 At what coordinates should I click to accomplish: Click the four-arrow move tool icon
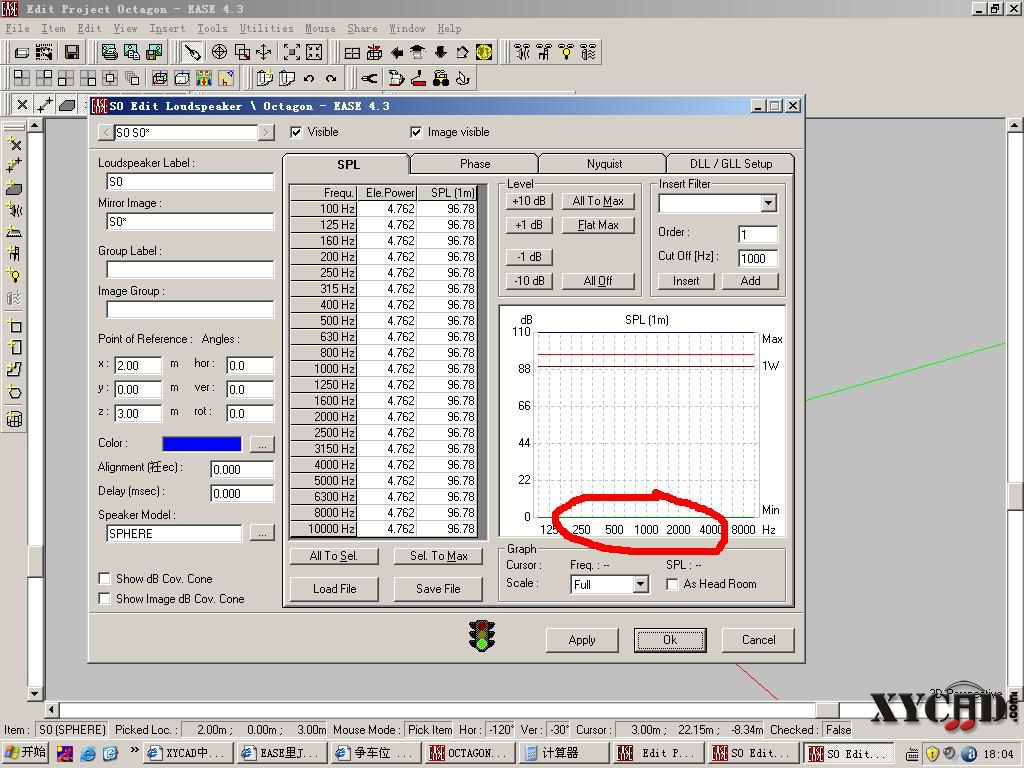point(264,52)
